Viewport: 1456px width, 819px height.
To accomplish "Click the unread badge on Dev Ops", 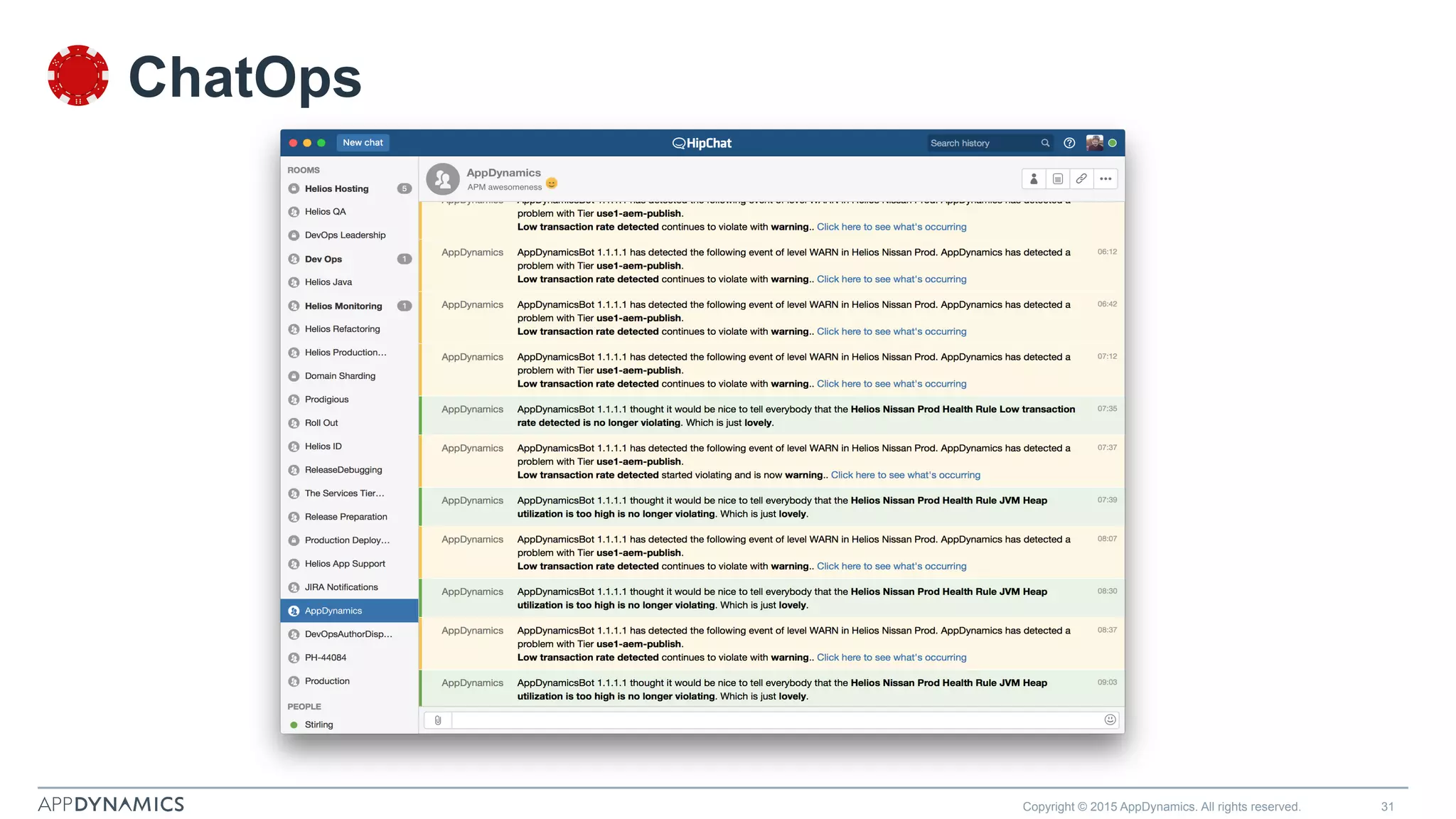I will click(x=404, y=259).
